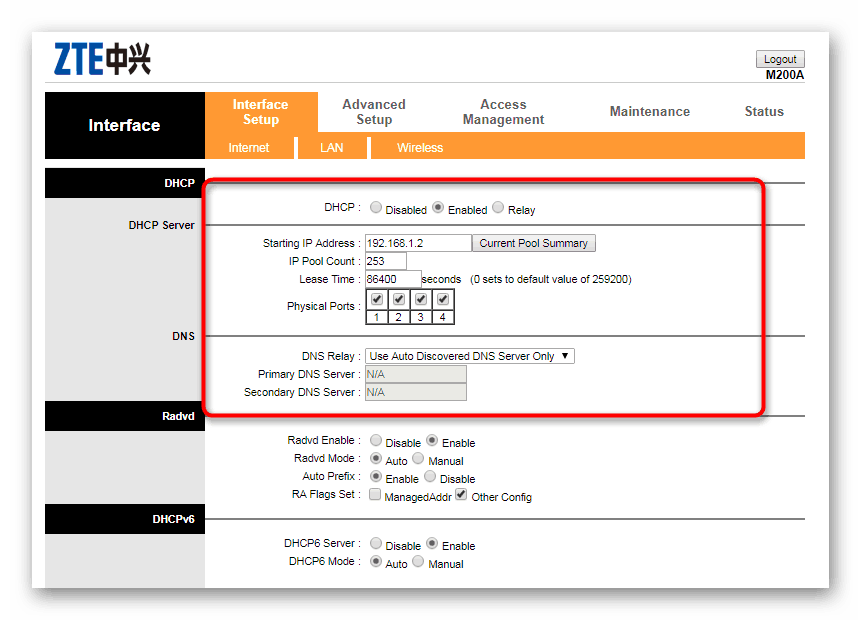Switch to the Advanced Setup tab
The width and height of the screenshot is (861, 620).
click(374, 110)
